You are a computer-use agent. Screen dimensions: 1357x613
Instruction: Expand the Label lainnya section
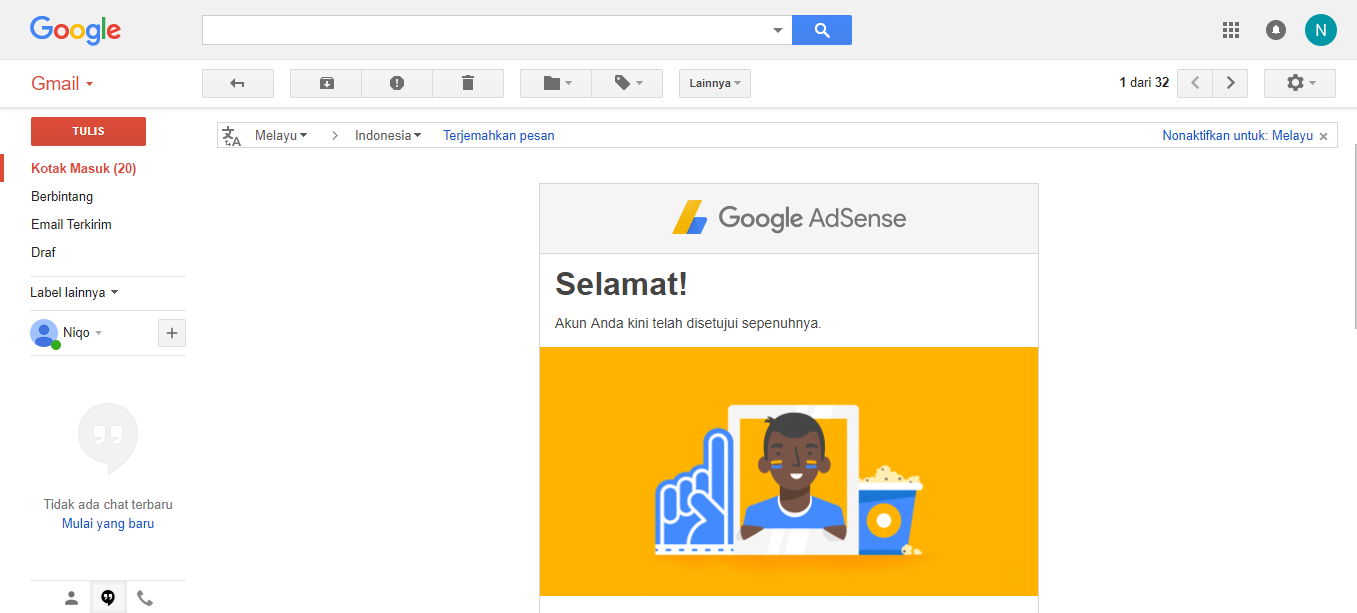coord(74,292)
